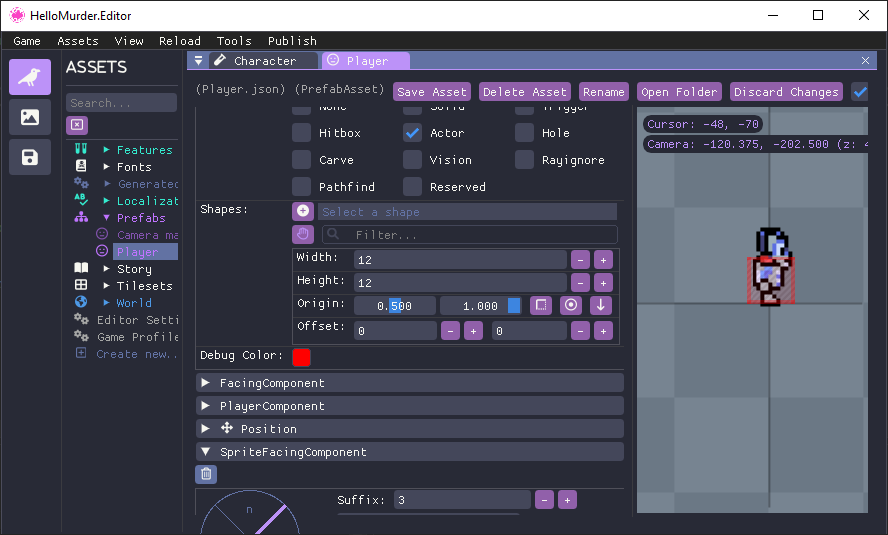Open the image atlas sidebar tab
Screen dimensions: 888x535
(x=30, y=117)
